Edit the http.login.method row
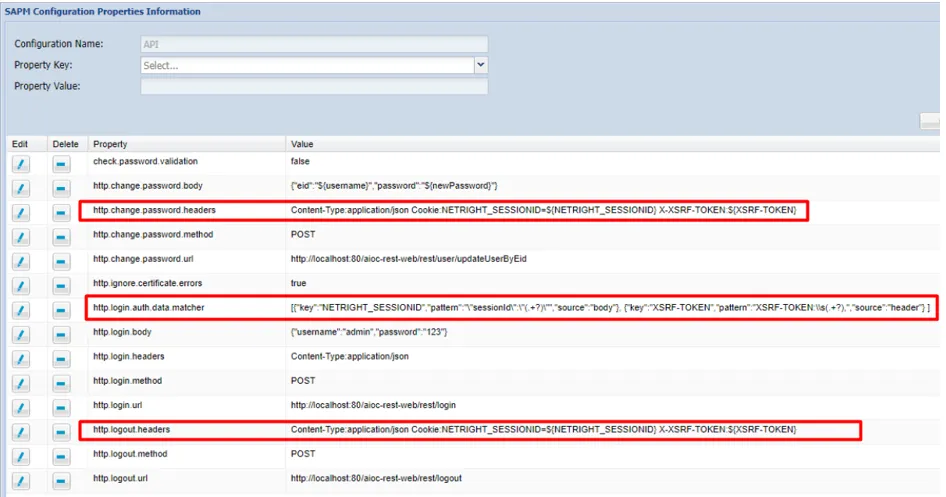The height and width of the screenshot is (497, 946). (x=21, y=384)
